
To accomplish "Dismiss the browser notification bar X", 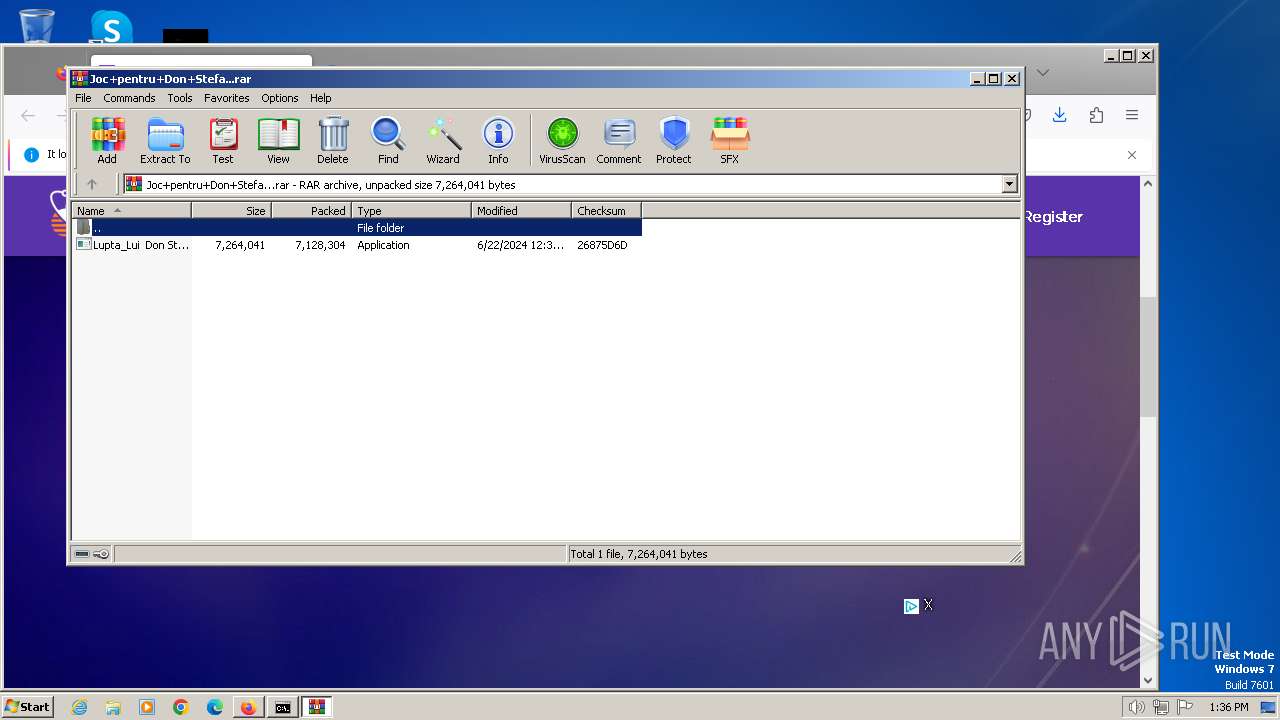I will click(1132, 155).
